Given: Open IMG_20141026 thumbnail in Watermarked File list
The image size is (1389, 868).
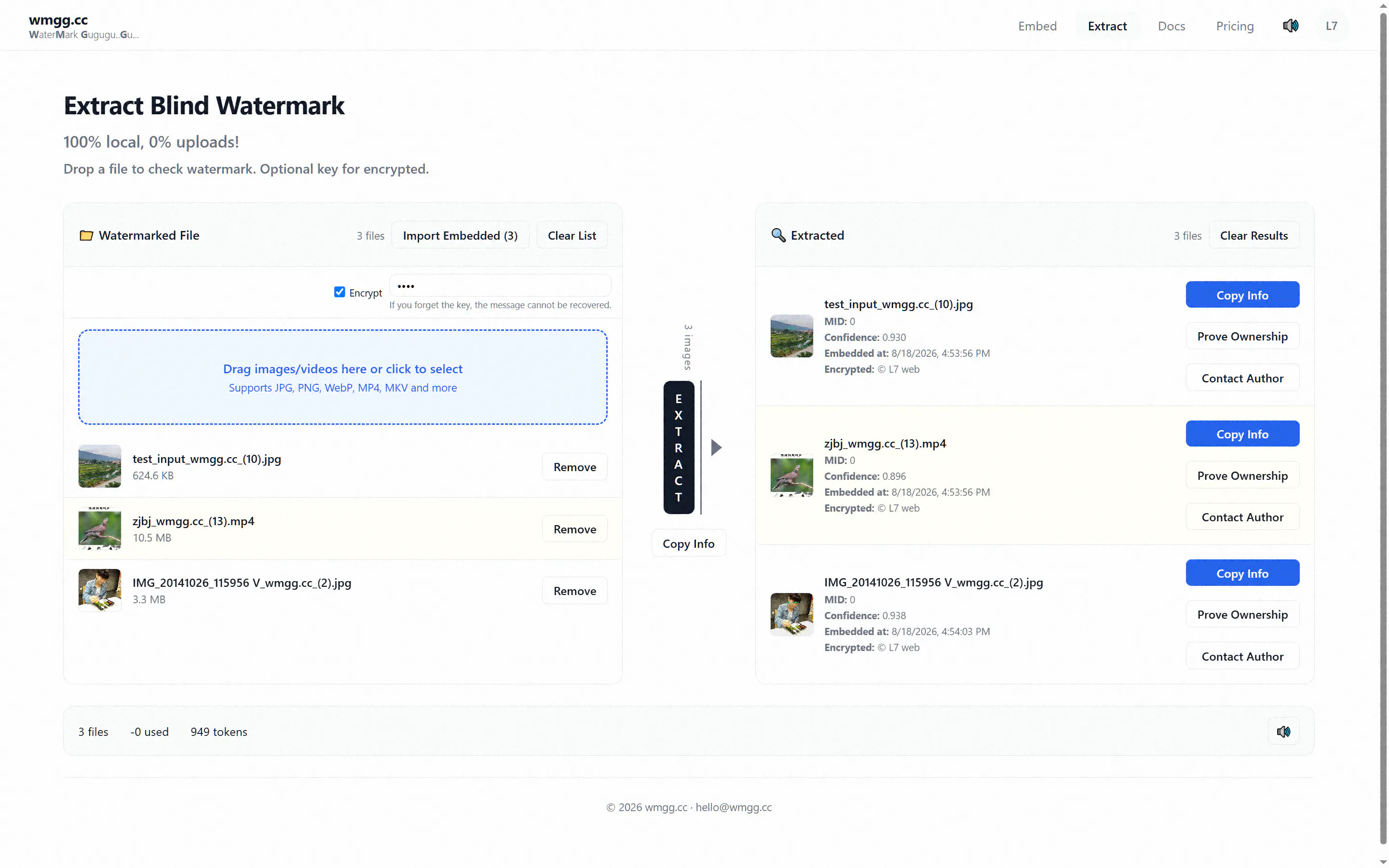Looking at the screenshot, I should (x=99, y=590).
